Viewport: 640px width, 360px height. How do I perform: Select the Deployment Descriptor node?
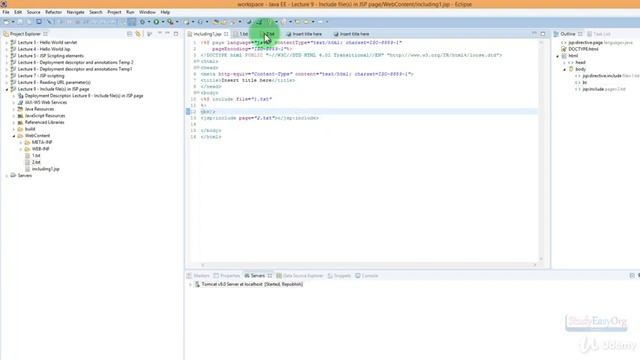click(84, 96)
